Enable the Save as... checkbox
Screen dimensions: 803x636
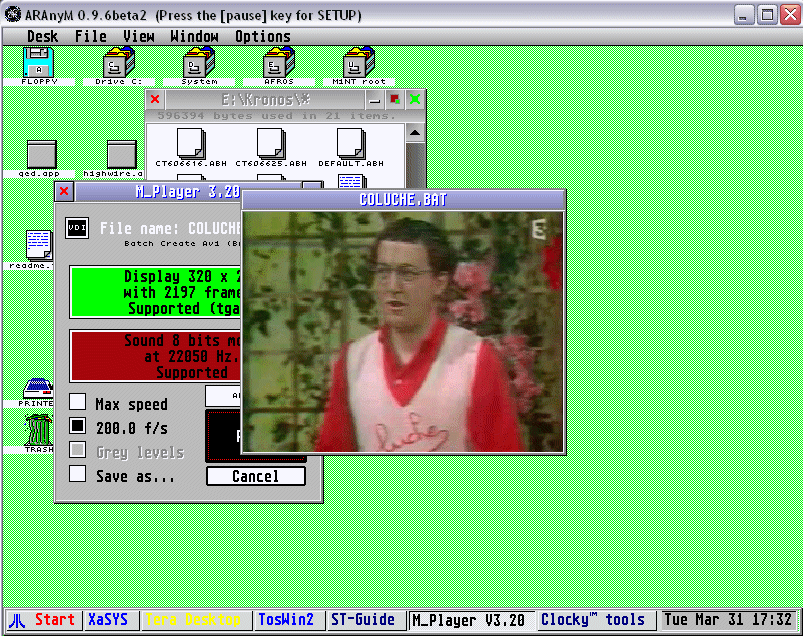(x=77, y=474)
